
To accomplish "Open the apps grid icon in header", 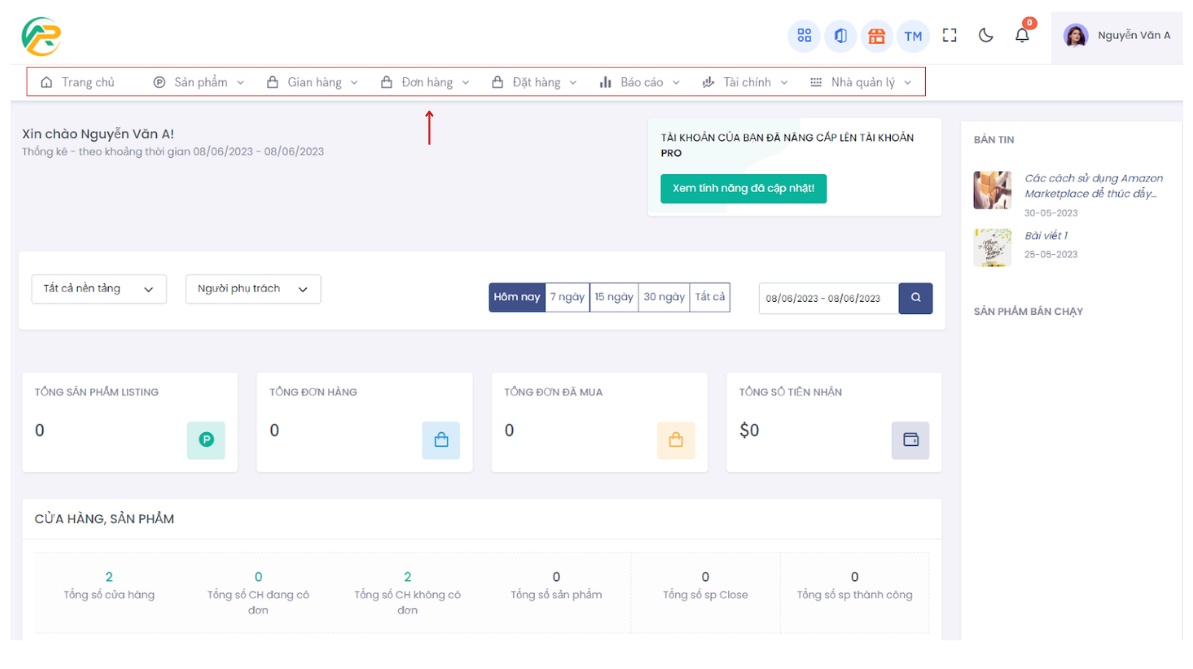I will point(804,36).
